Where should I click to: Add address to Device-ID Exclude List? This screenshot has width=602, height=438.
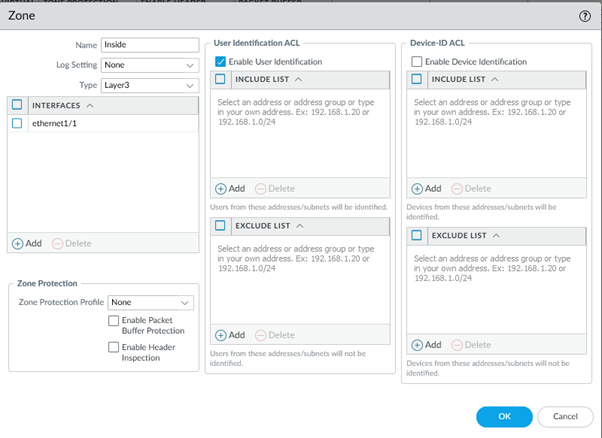click(x=426, y=345)
